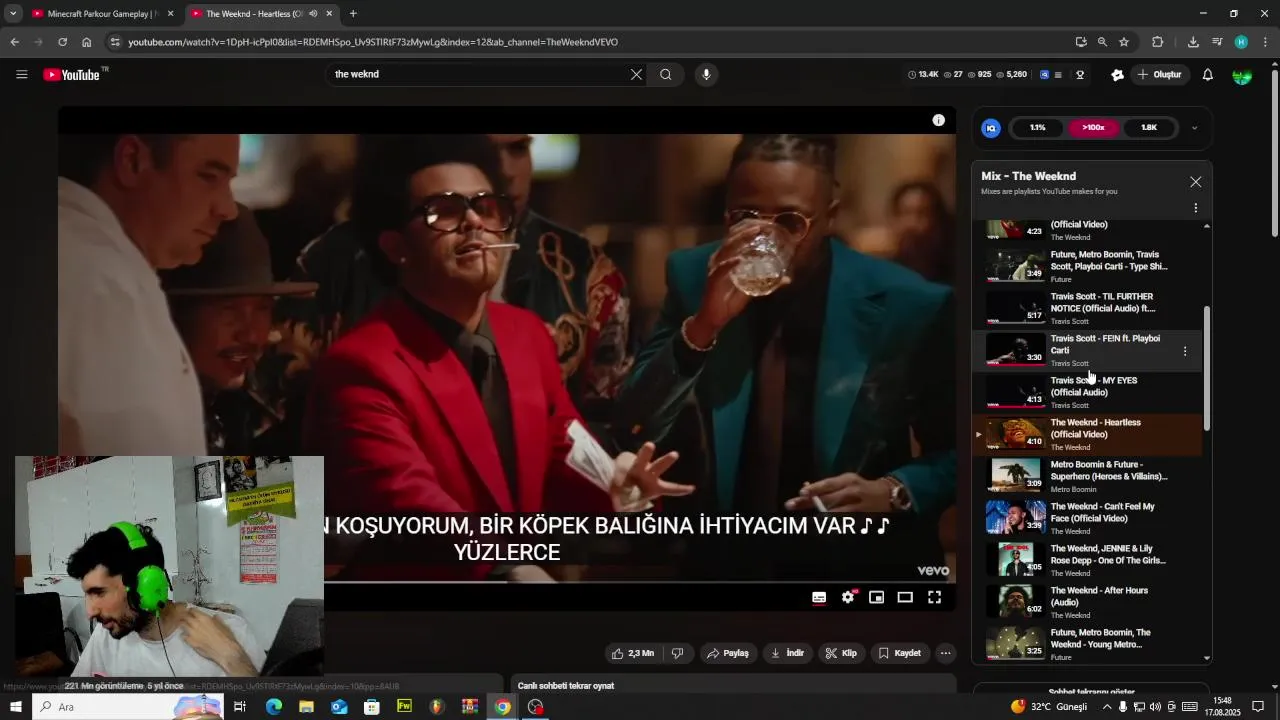
Task: Open YouTube notifications bell
Action: coord(1207,74)
